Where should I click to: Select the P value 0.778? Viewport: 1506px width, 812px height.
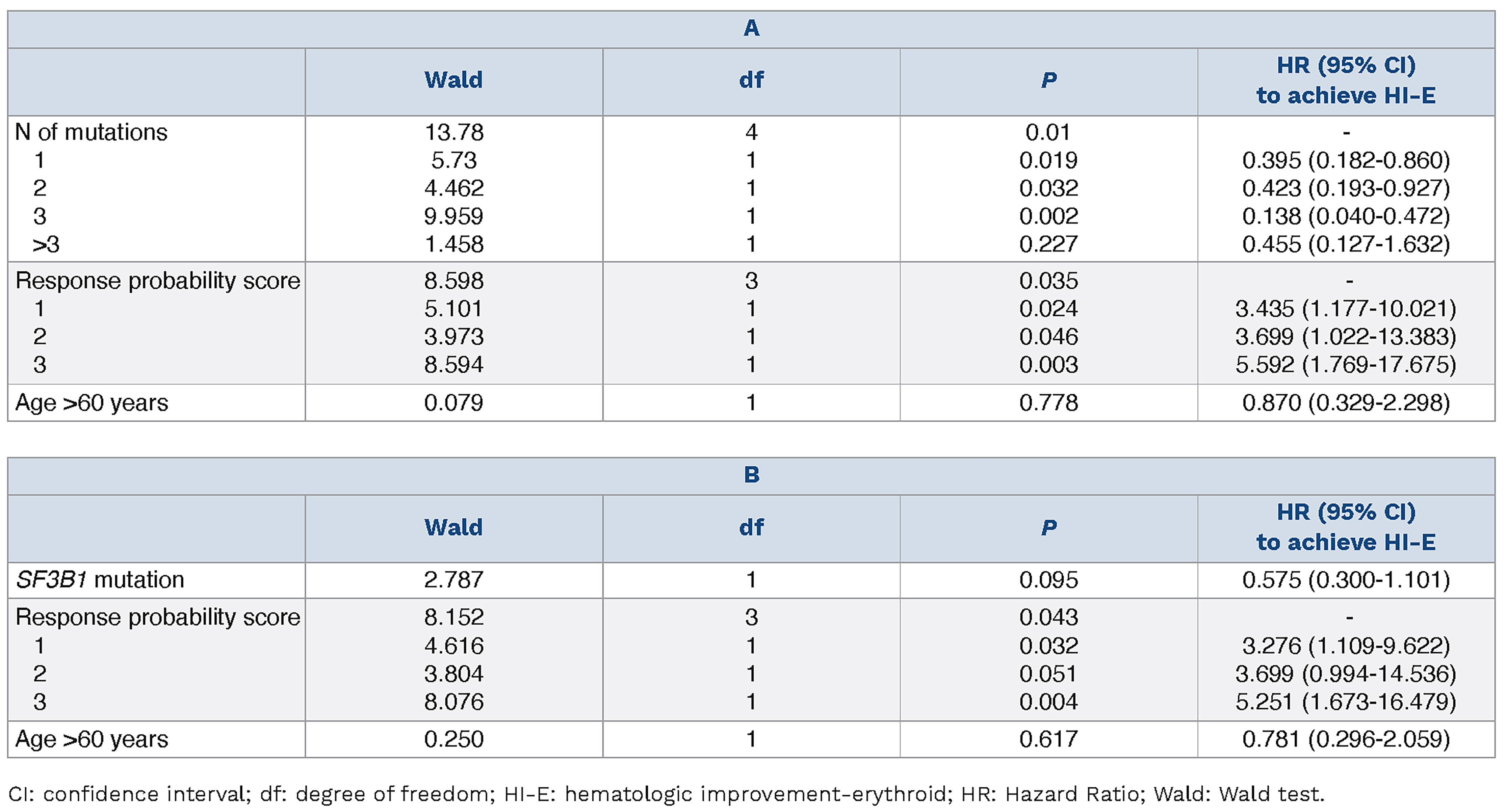1048,403
